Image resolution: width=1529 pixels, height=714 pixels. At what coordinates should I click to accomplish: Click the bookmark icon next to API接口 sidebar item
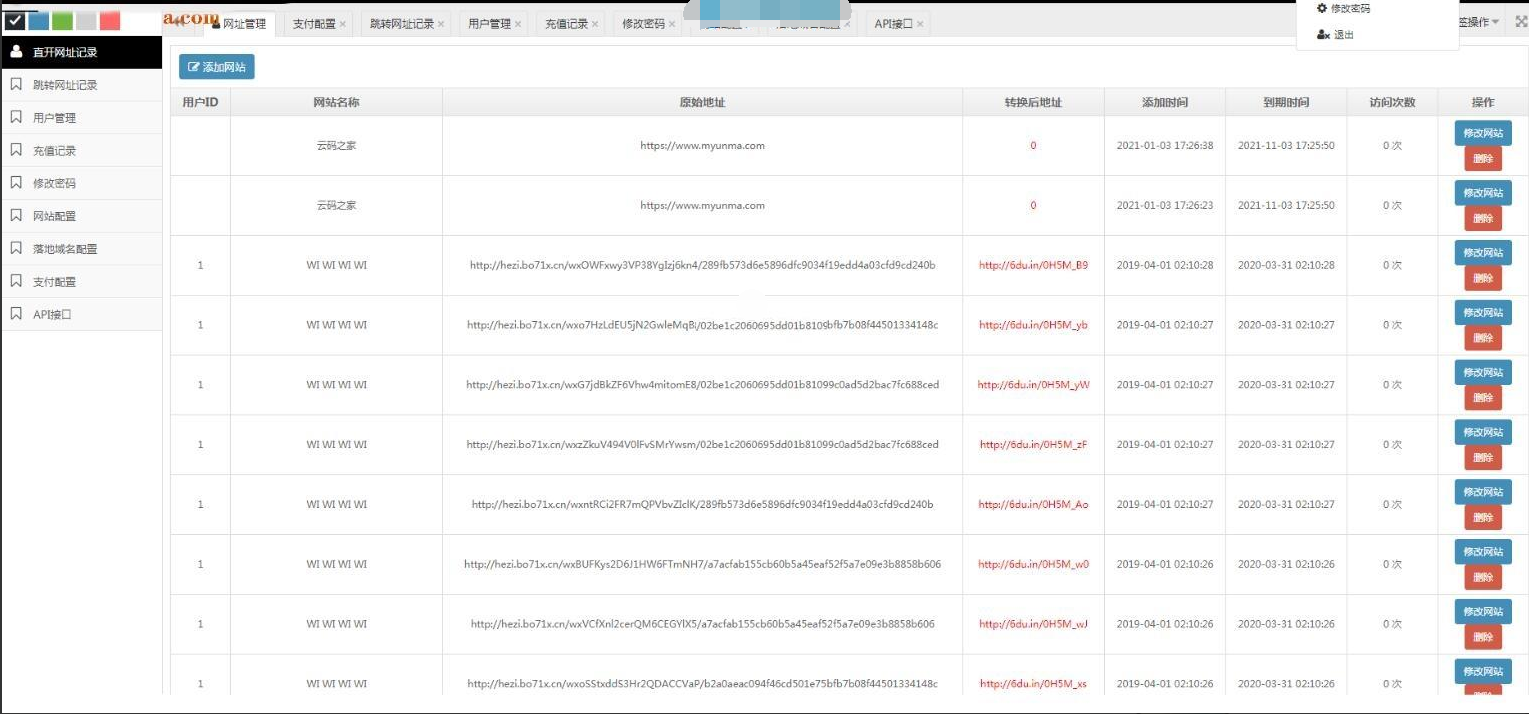14,313
